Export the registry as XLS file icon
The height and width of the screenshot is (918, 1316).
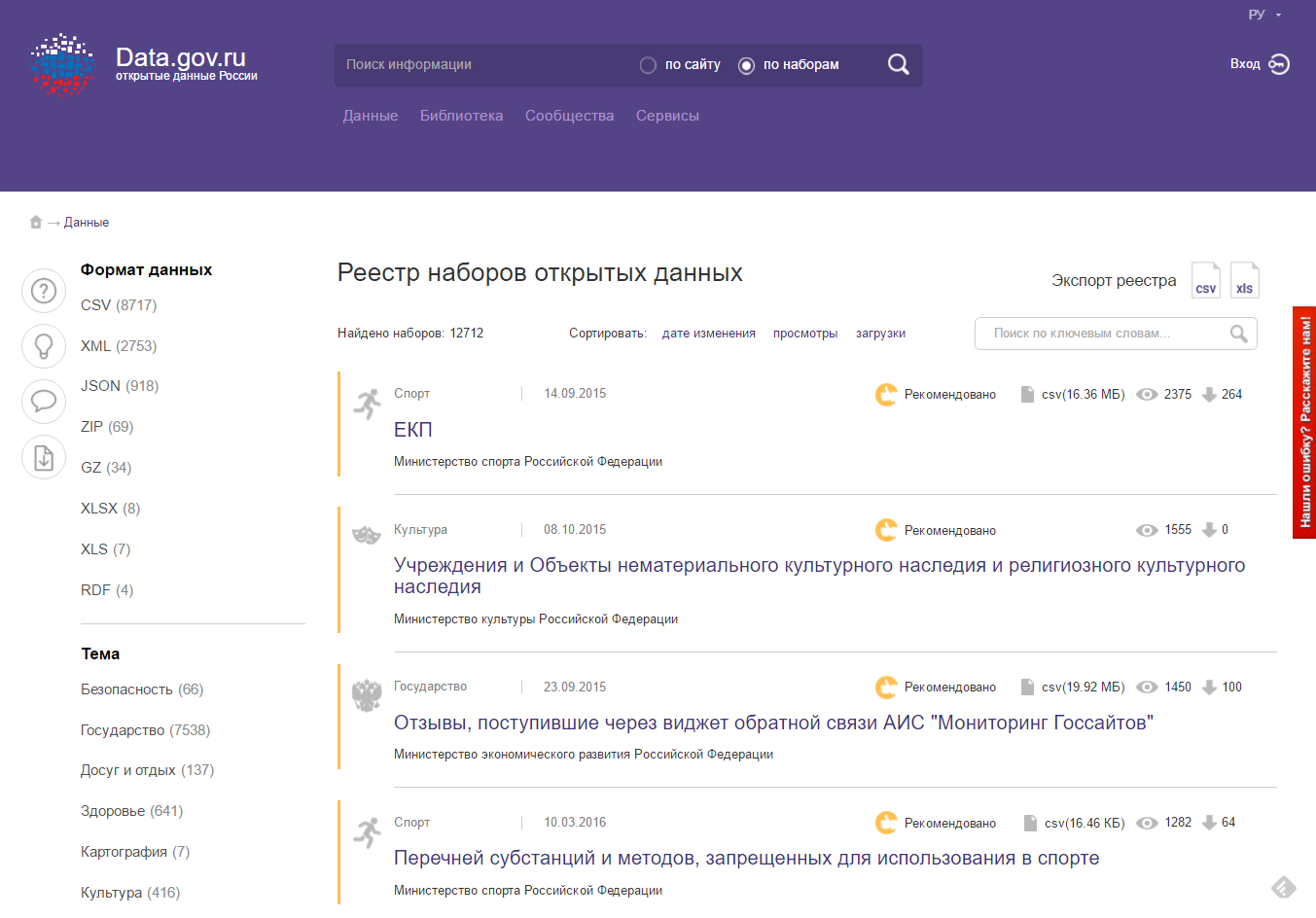tap(1244, 280)
